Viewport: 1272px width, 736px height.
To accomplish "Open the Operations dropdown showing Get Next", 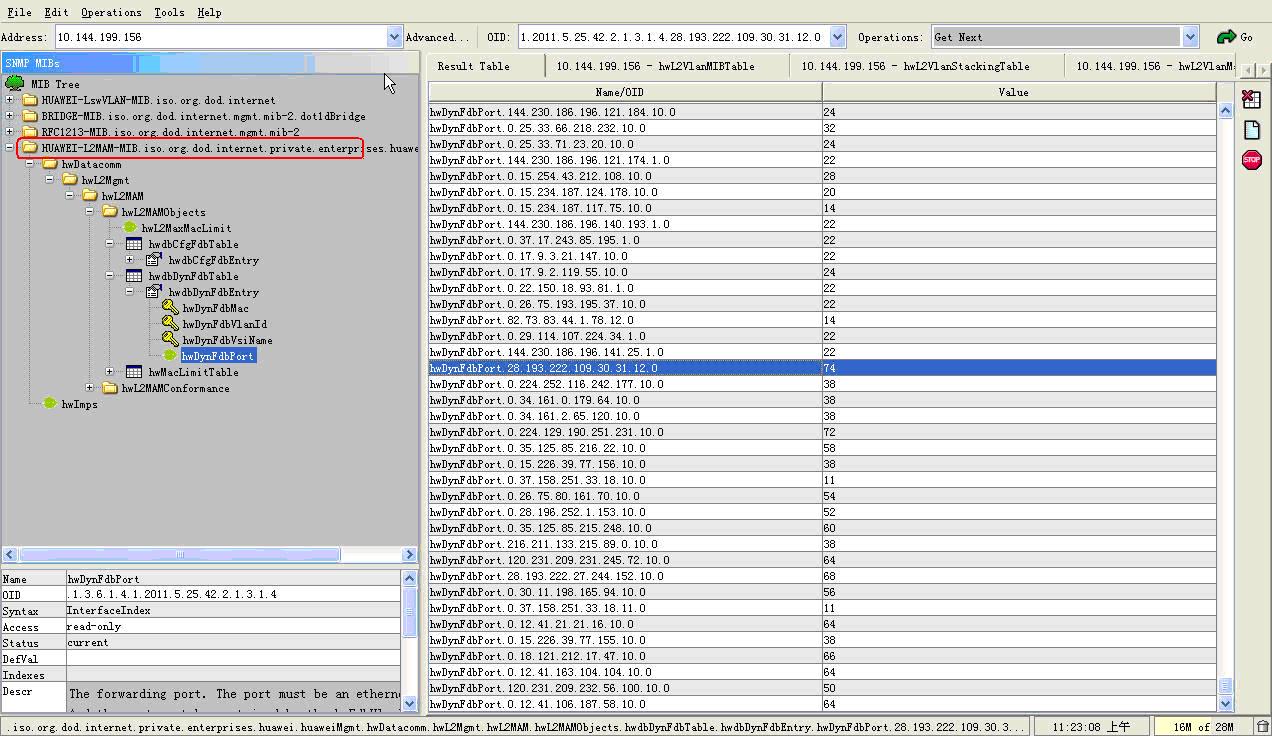I will (1190, 37).
